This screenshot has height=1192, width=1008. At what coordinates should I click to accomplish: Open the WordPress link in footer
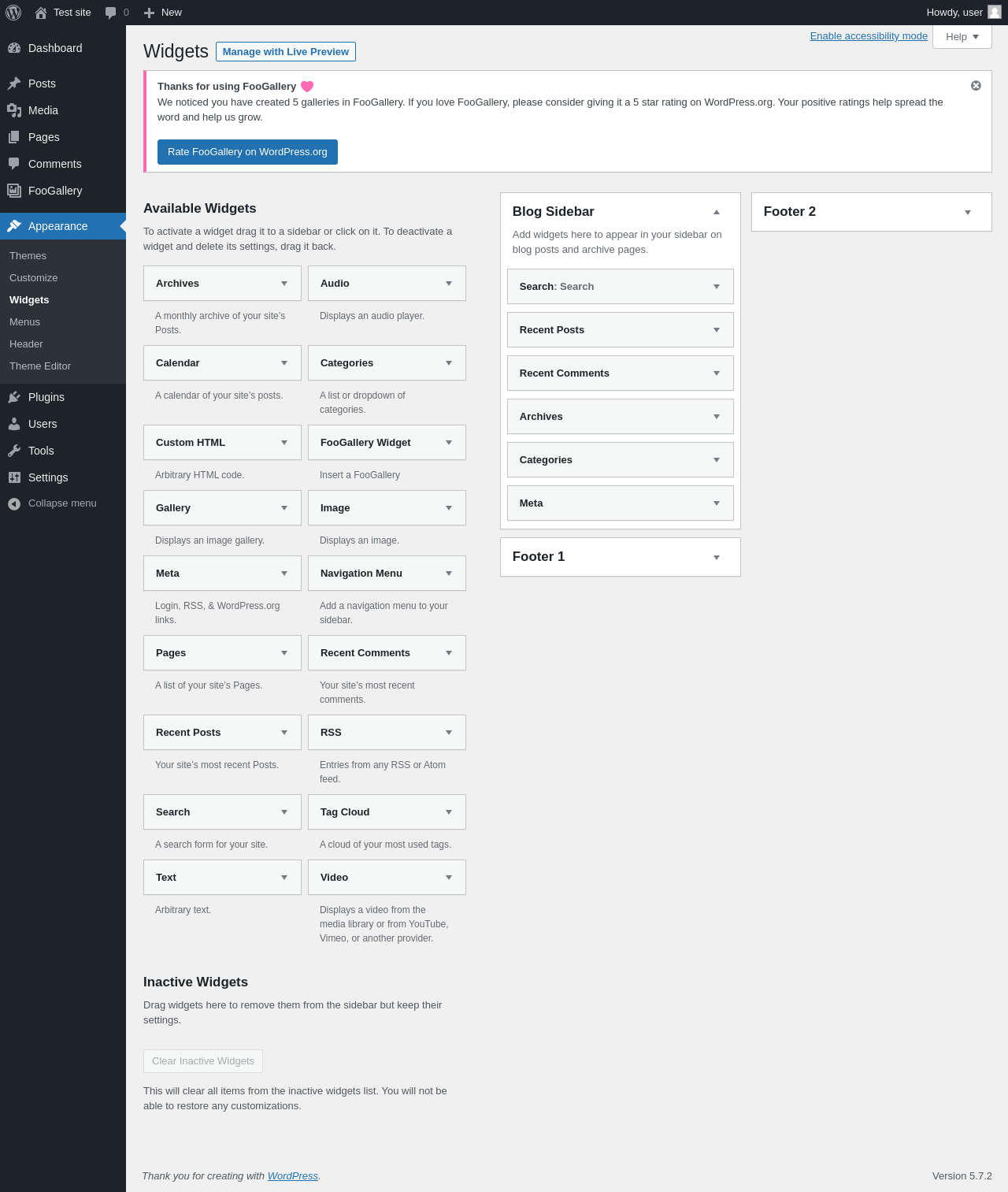tap(293, 1176)
